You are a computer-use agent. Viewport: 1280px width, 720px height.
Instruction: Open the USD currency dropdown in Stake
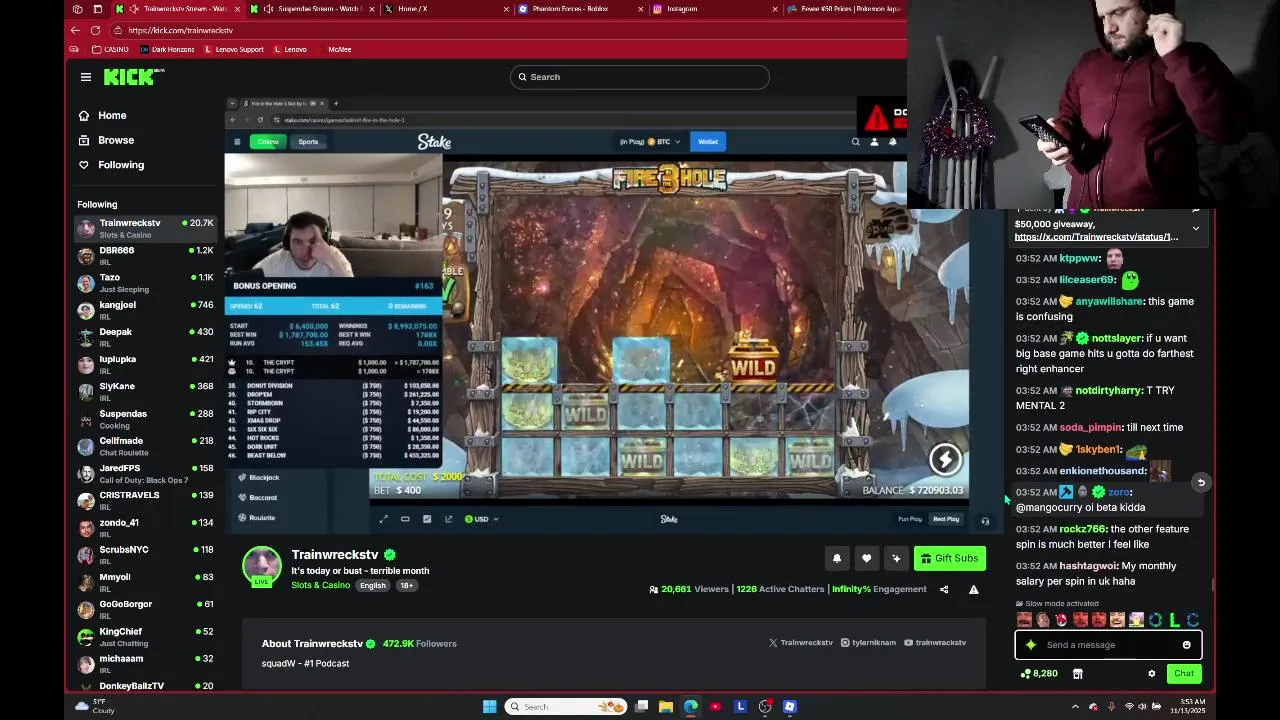coord(483,519)
